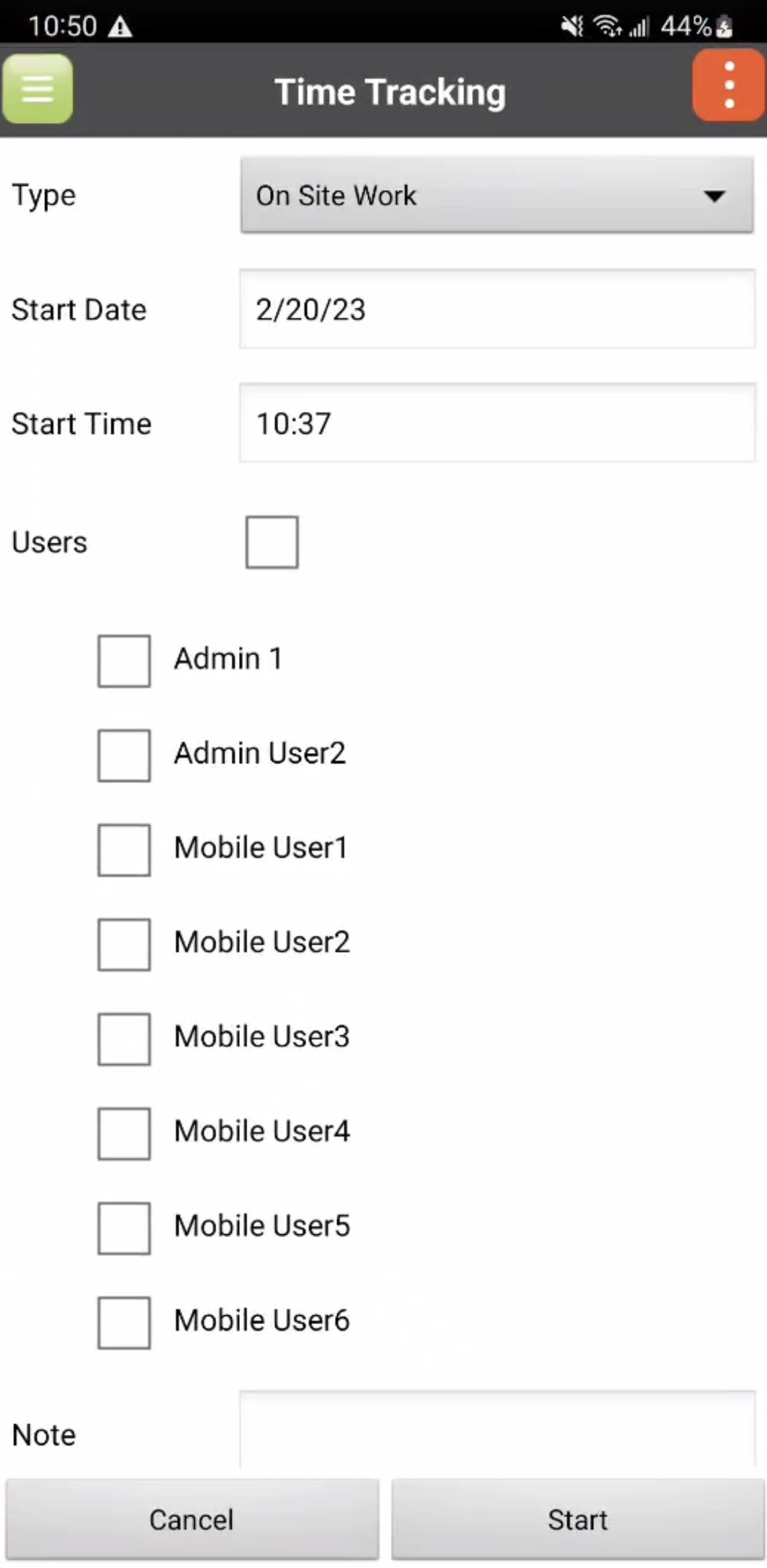Select the Admin User2 checkbox

point(124,756)
